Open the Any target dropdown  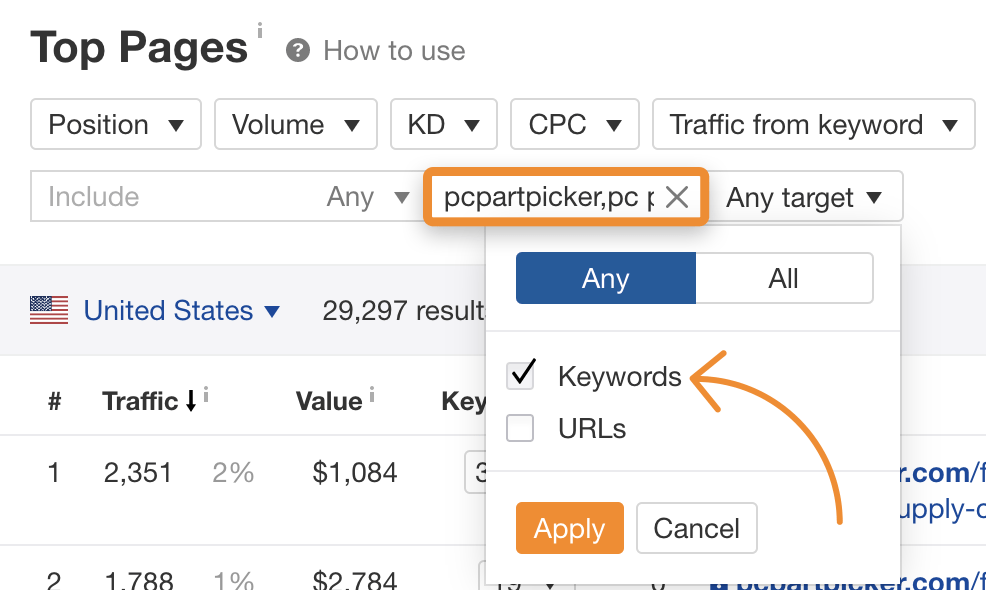click(x=806, y=196)
